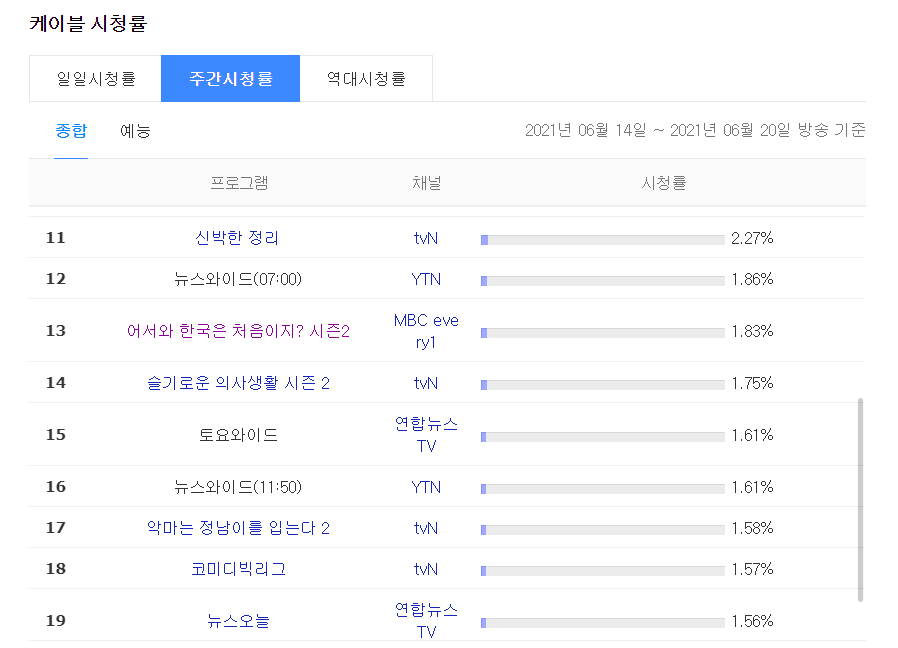Viewport: 898px width, 648px height.
Task: Open the 코미디빅리그 program link
Action: pyautogui.click(x=238, y=569)
